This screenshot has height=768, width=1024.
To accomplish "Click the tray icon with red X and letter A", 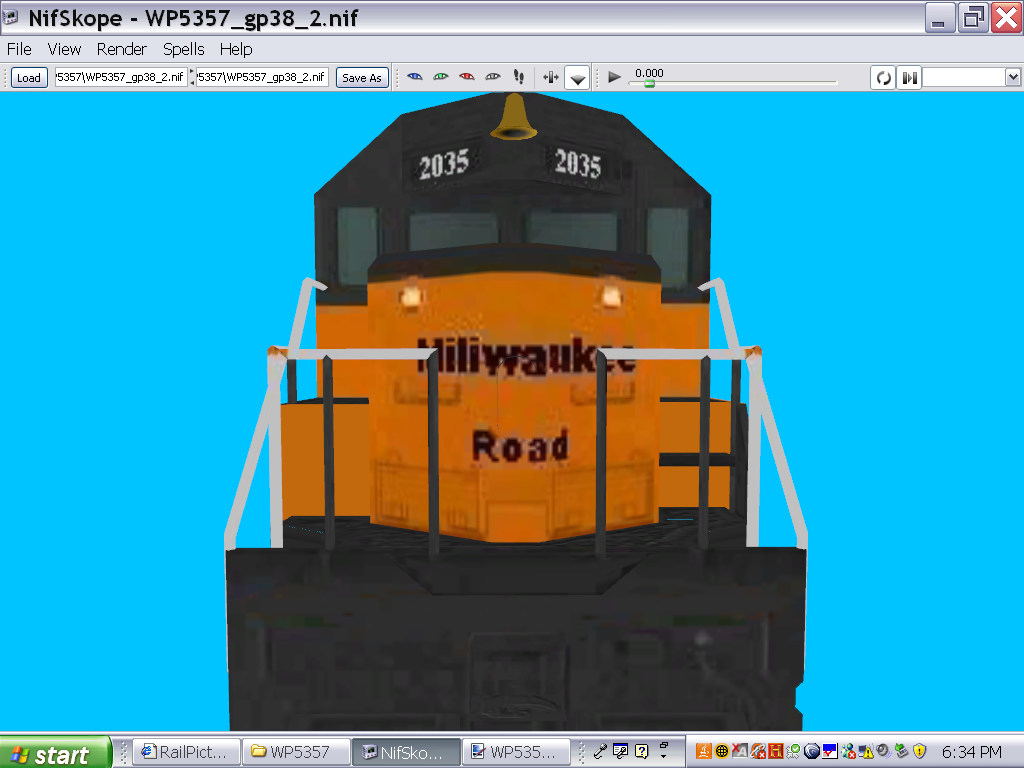I will [740, 752].
